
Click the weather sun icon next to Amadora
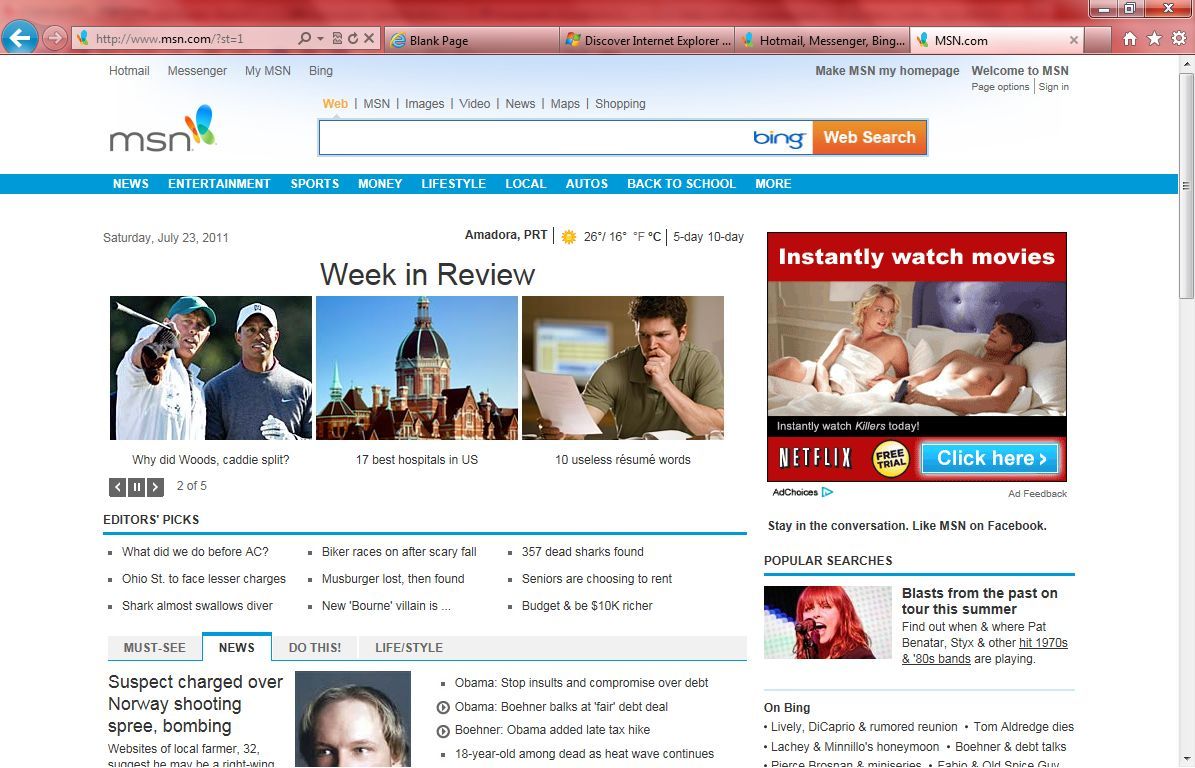pos(568,236)
